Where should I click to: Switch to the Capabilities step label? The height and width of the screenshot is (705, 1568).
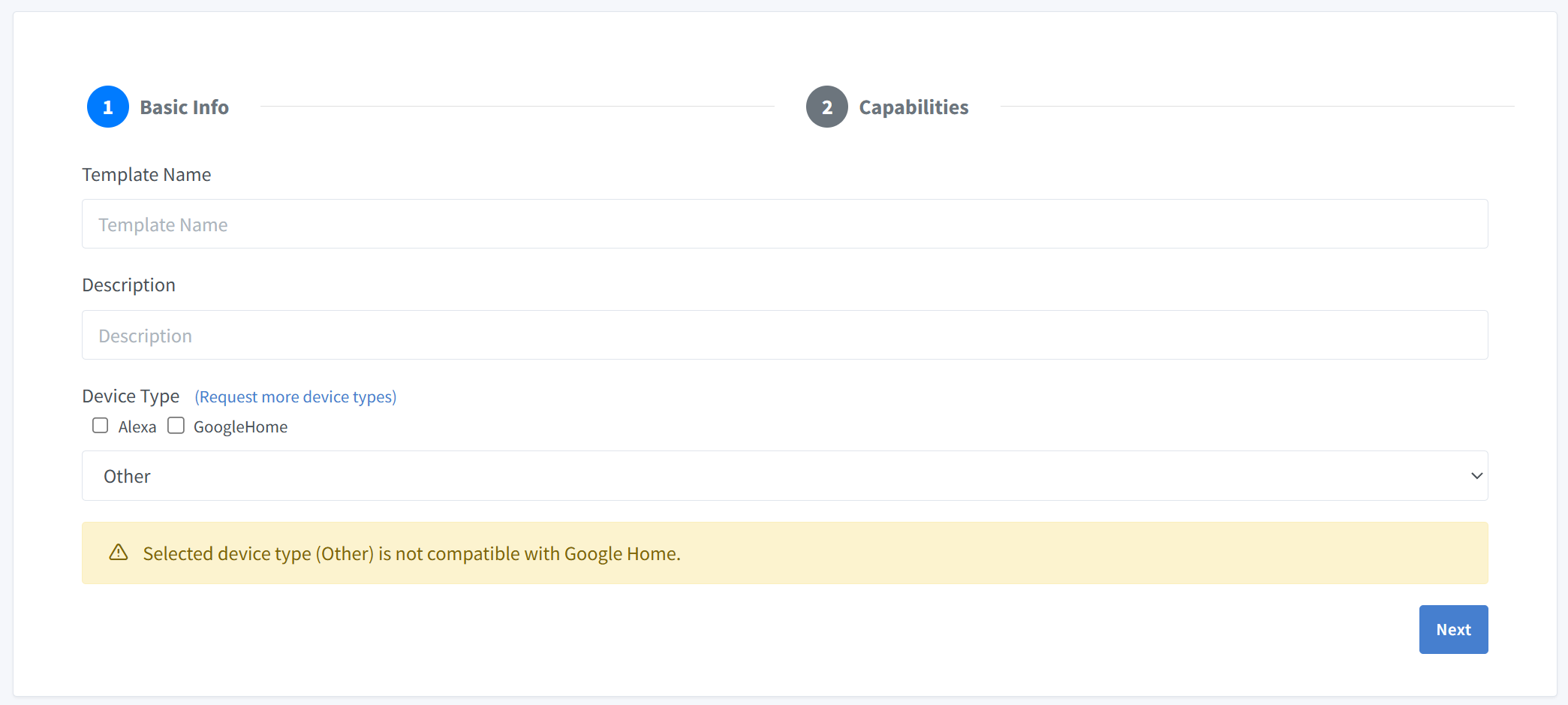[x=913, y=107]
